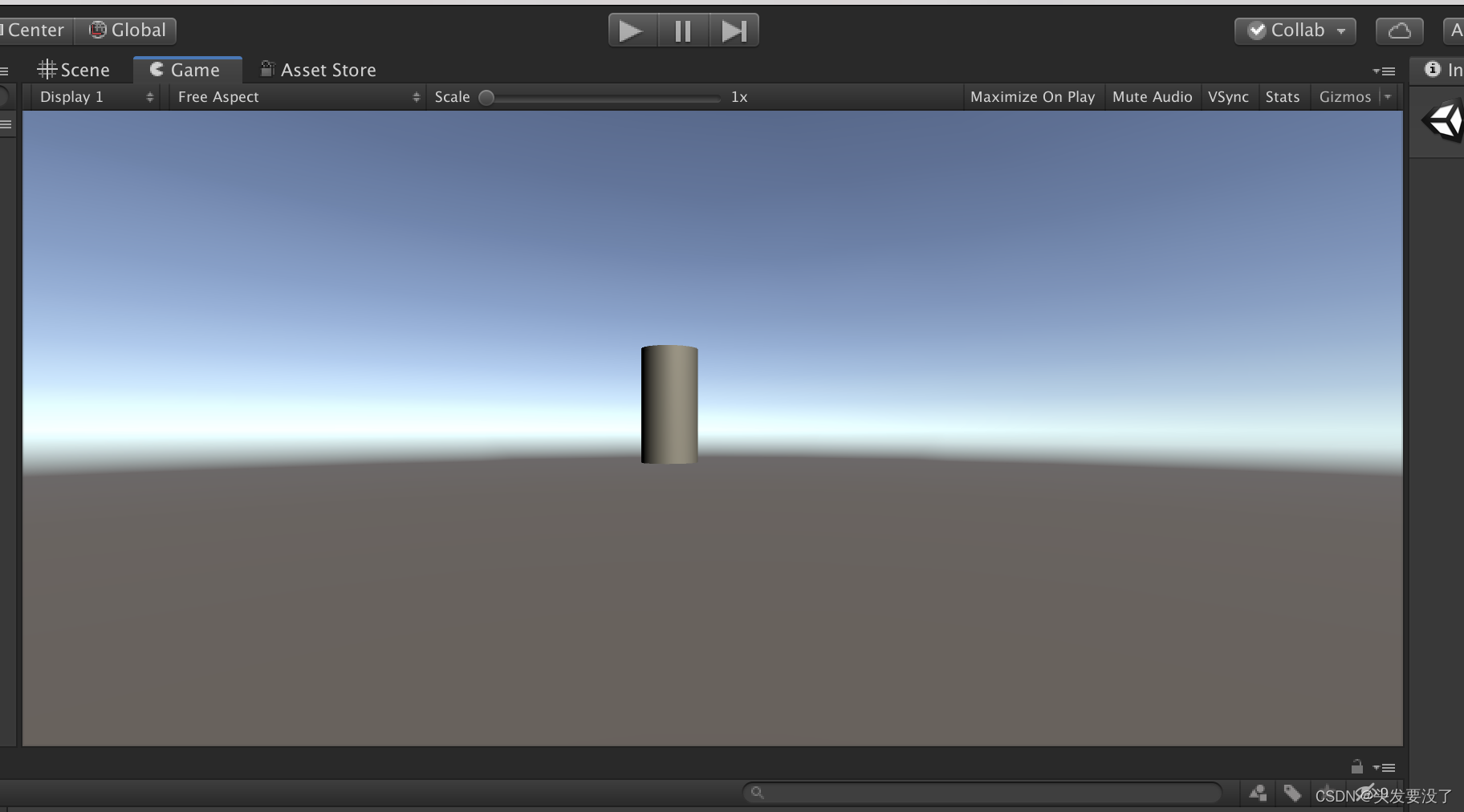Open the Display 1 dropdown
The height and width of the screenshot is (812, 1464).
pos(96,97)
